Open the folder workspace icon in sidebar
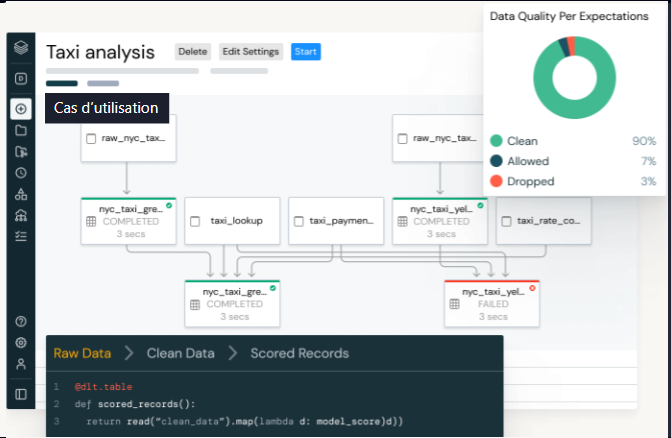Viewport: 671px width, 438px height. pyautogui.click(x=21, y=130)
